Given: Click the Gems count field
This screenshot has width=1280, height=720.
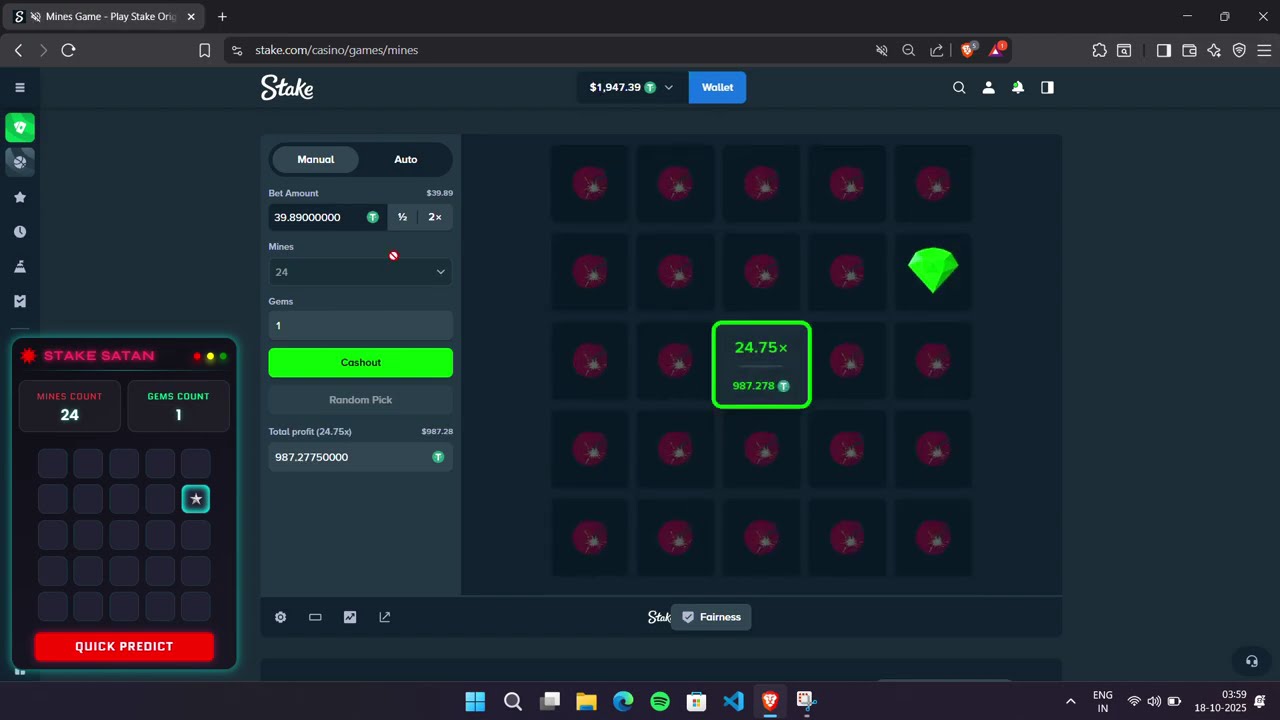Looking at the screenshot, I should (x=360, y=326).
